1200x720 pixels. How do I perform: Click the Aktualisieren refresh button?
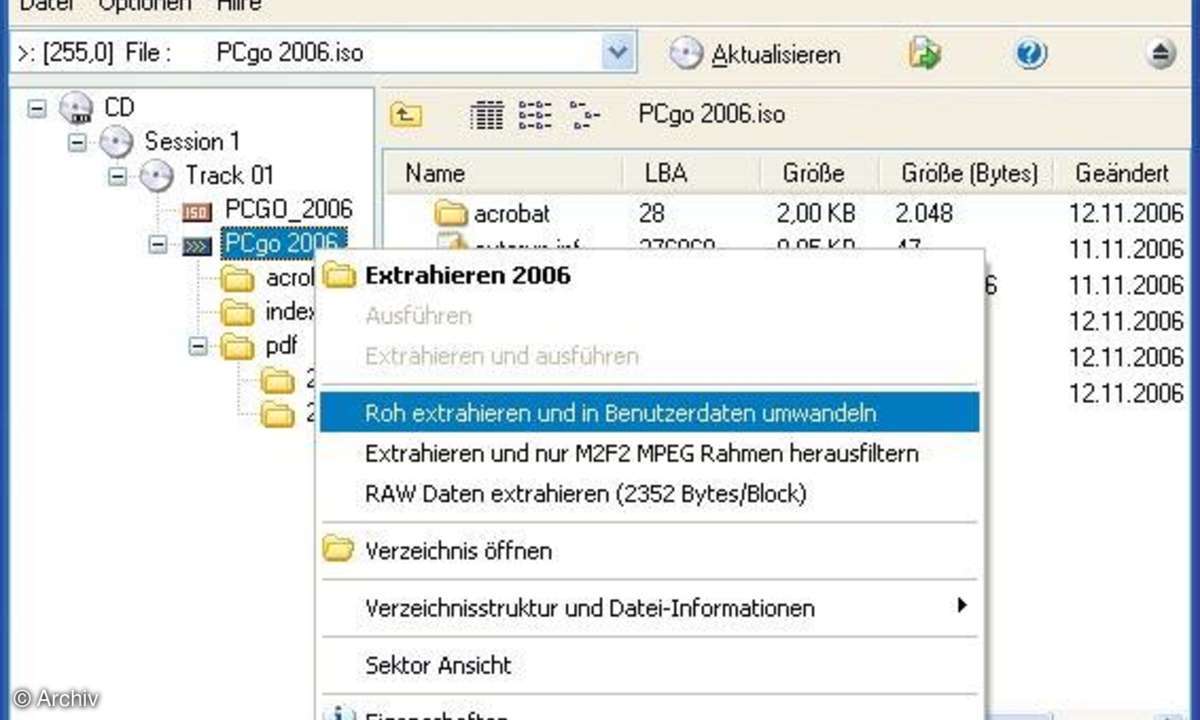coord(755,54)
